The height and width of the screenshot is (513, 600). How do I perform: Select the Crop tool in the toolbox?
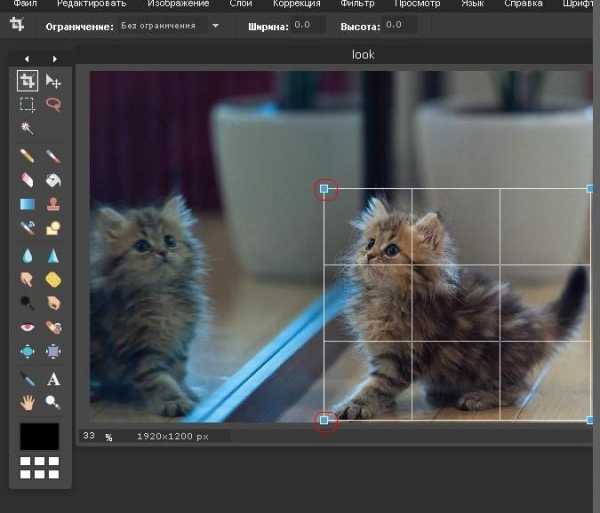pos(27,81)
